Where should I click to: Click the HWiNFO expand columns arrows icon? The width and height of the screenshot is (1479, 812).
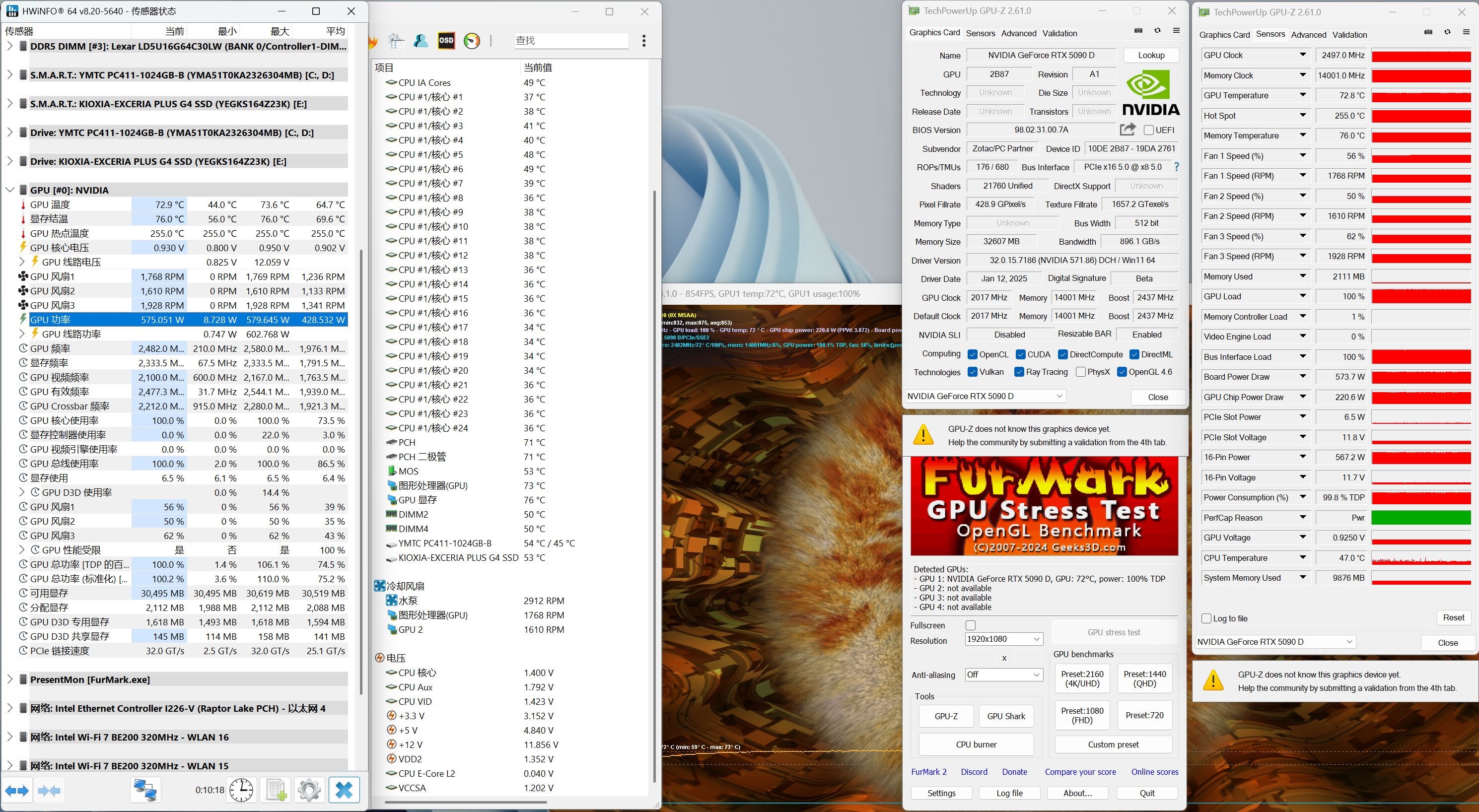pos(17,790)
